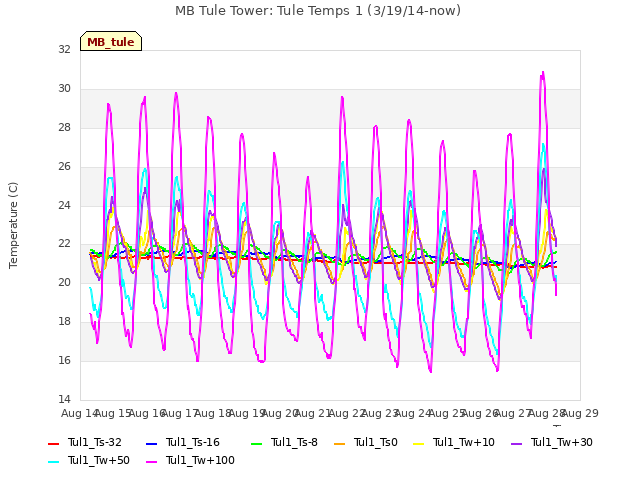
Task: Click the 24 y-axis tick label
Action: click(64, 205)
